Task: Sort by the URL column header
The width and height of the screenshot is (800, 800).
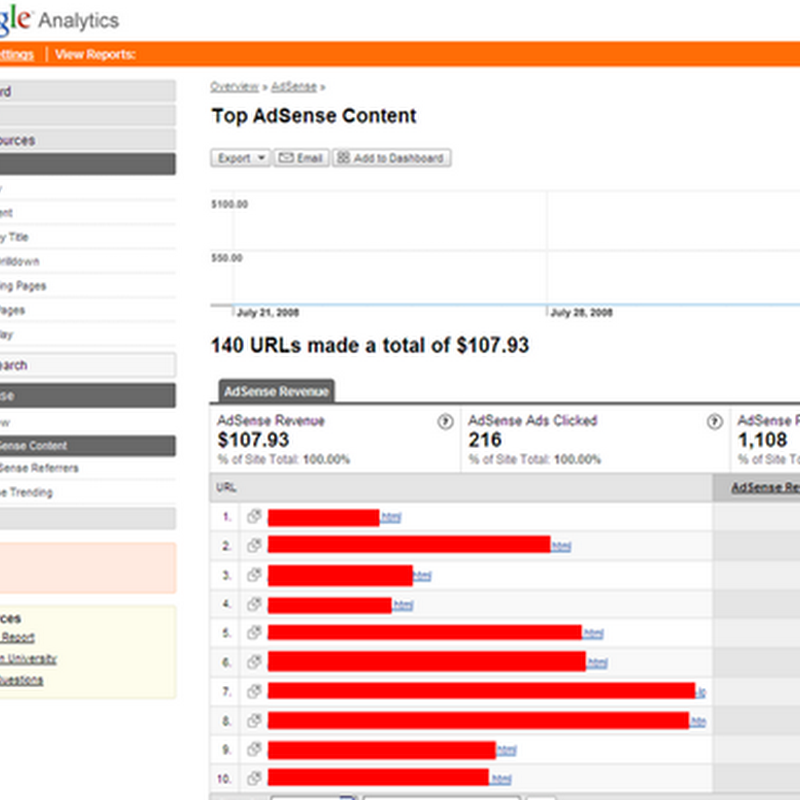Action: (226, 488)
